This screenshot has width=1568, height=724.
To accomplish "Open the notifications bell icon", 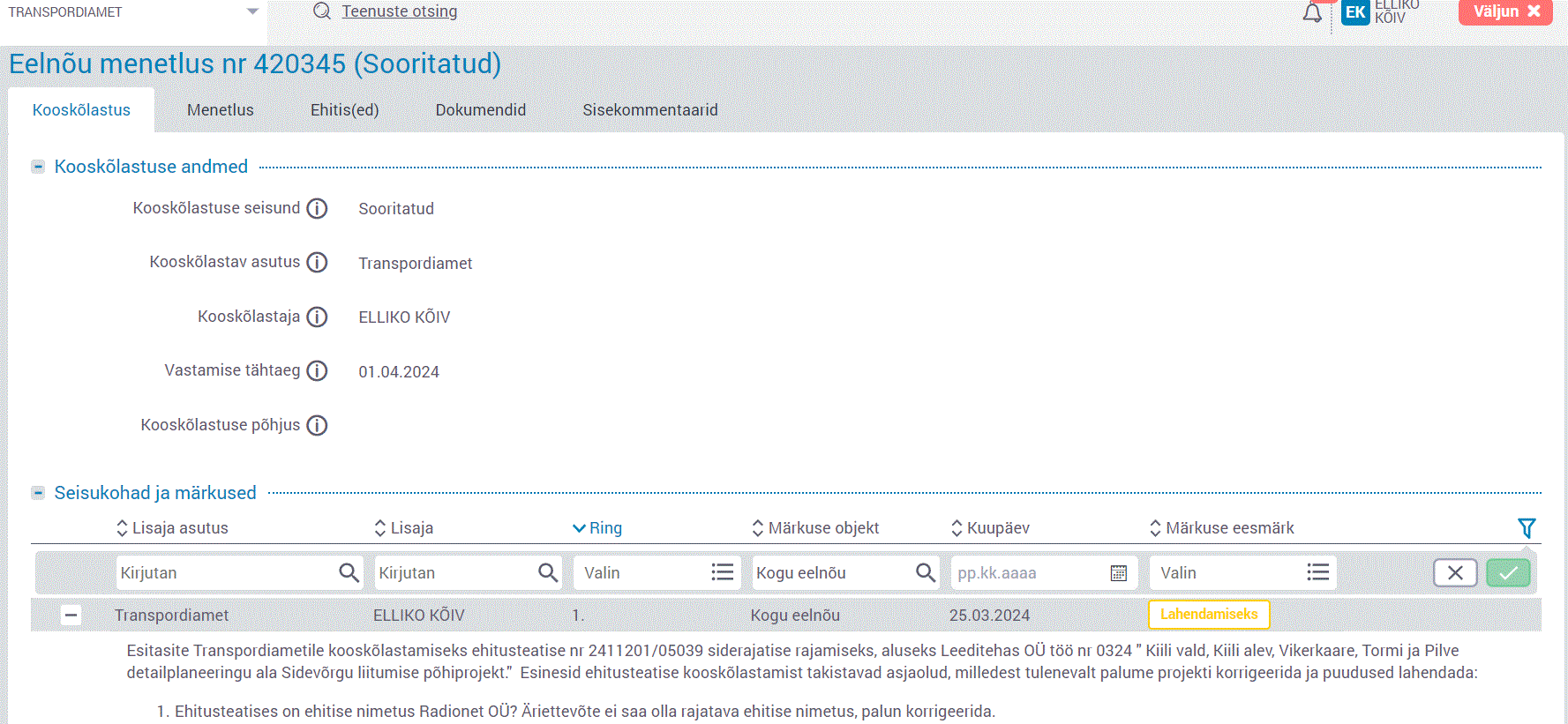I will coord(1312,12).
